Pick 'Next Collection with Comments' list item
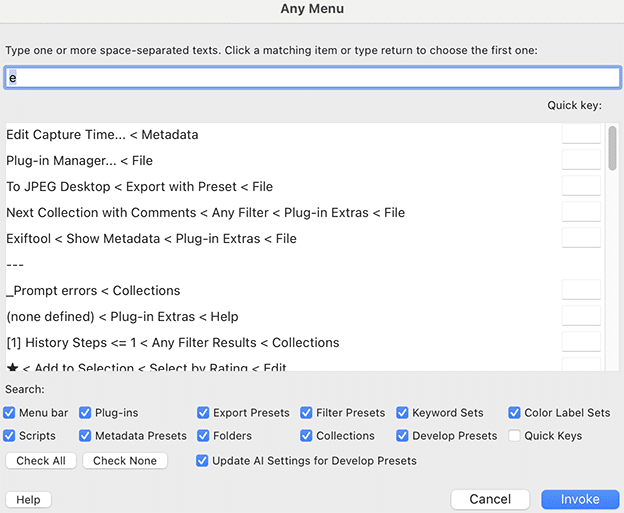The height and width of the screenshot is (513, 624). [205, 213]
